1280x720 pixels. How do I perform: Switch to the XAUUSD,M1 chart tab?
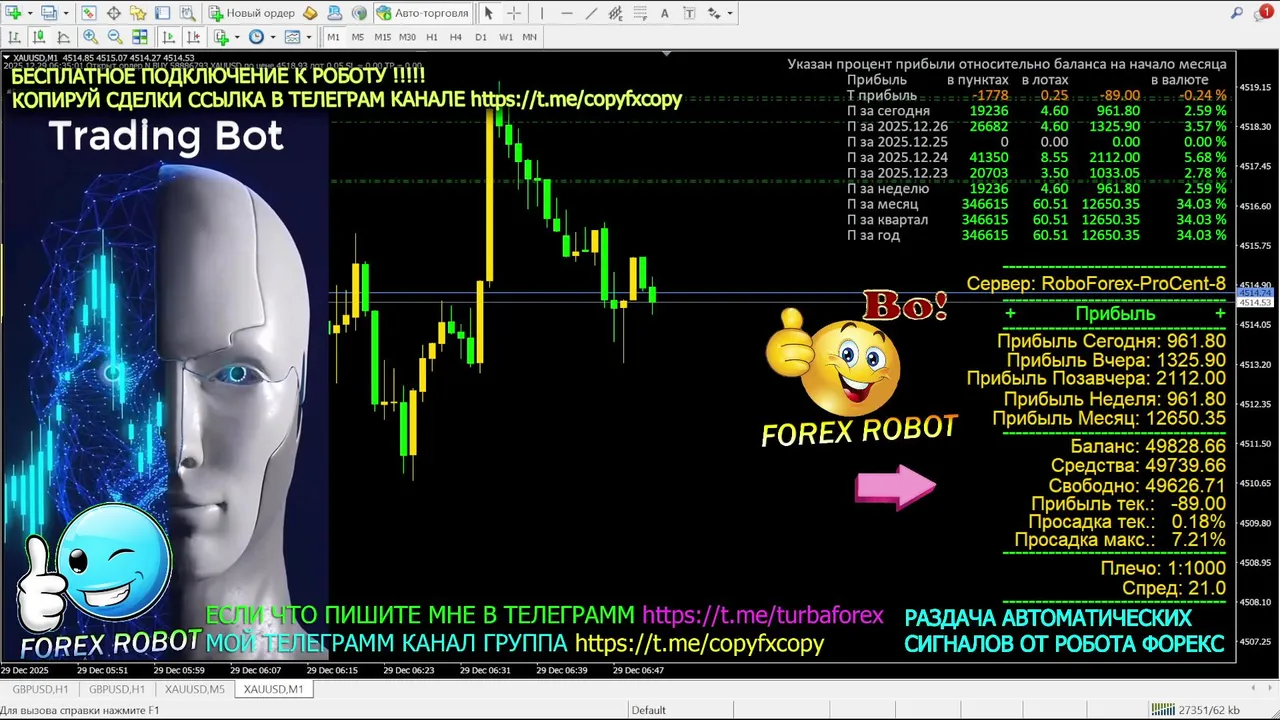[x=273, y=689]
